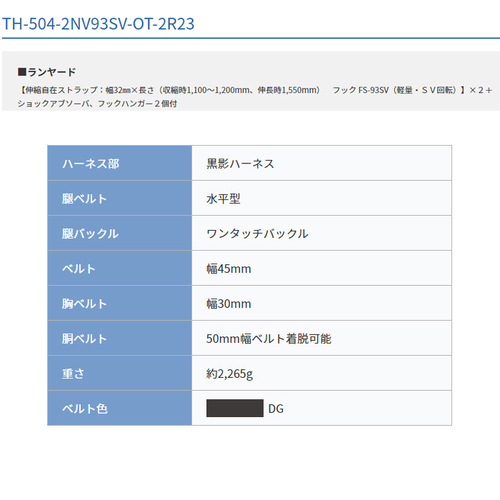The height and width of the screenshot is (500, 500).
Task: Select the 胸ベルト row label
Action: pyautogui.click(x=84, y=304)
